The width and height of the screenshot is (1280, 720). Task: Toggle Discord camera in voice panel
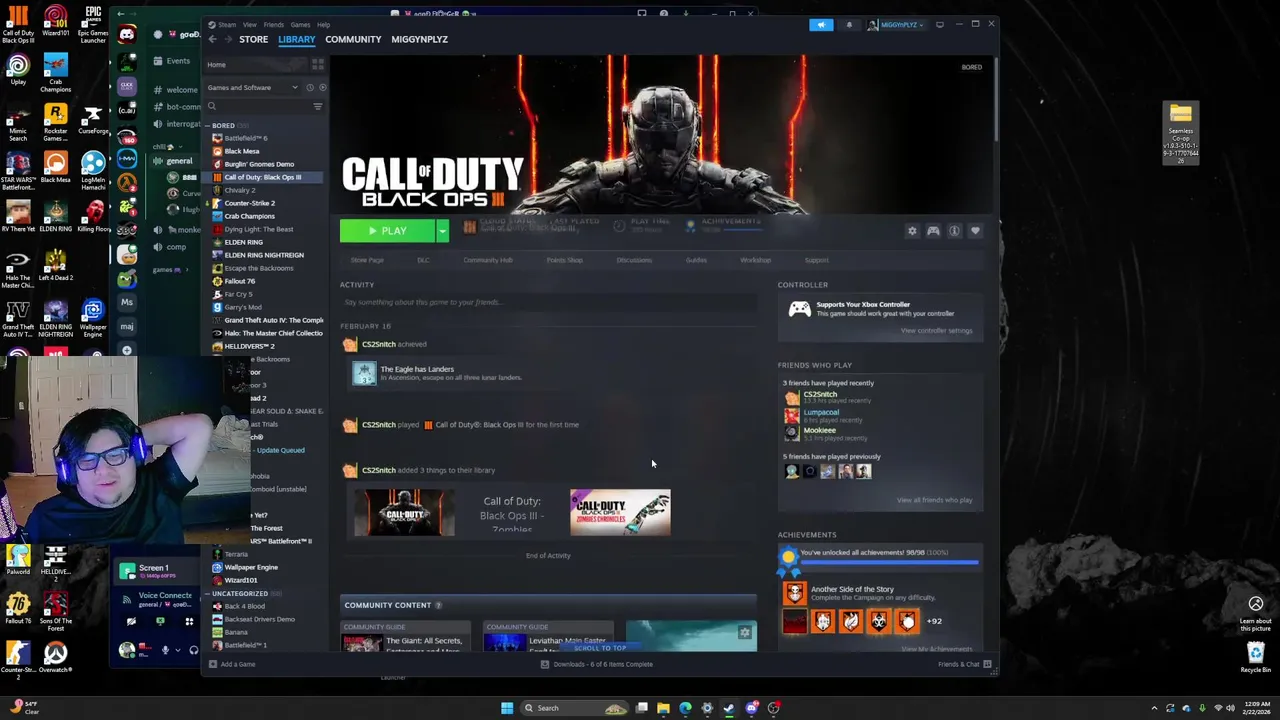click(x=131, y=621)
